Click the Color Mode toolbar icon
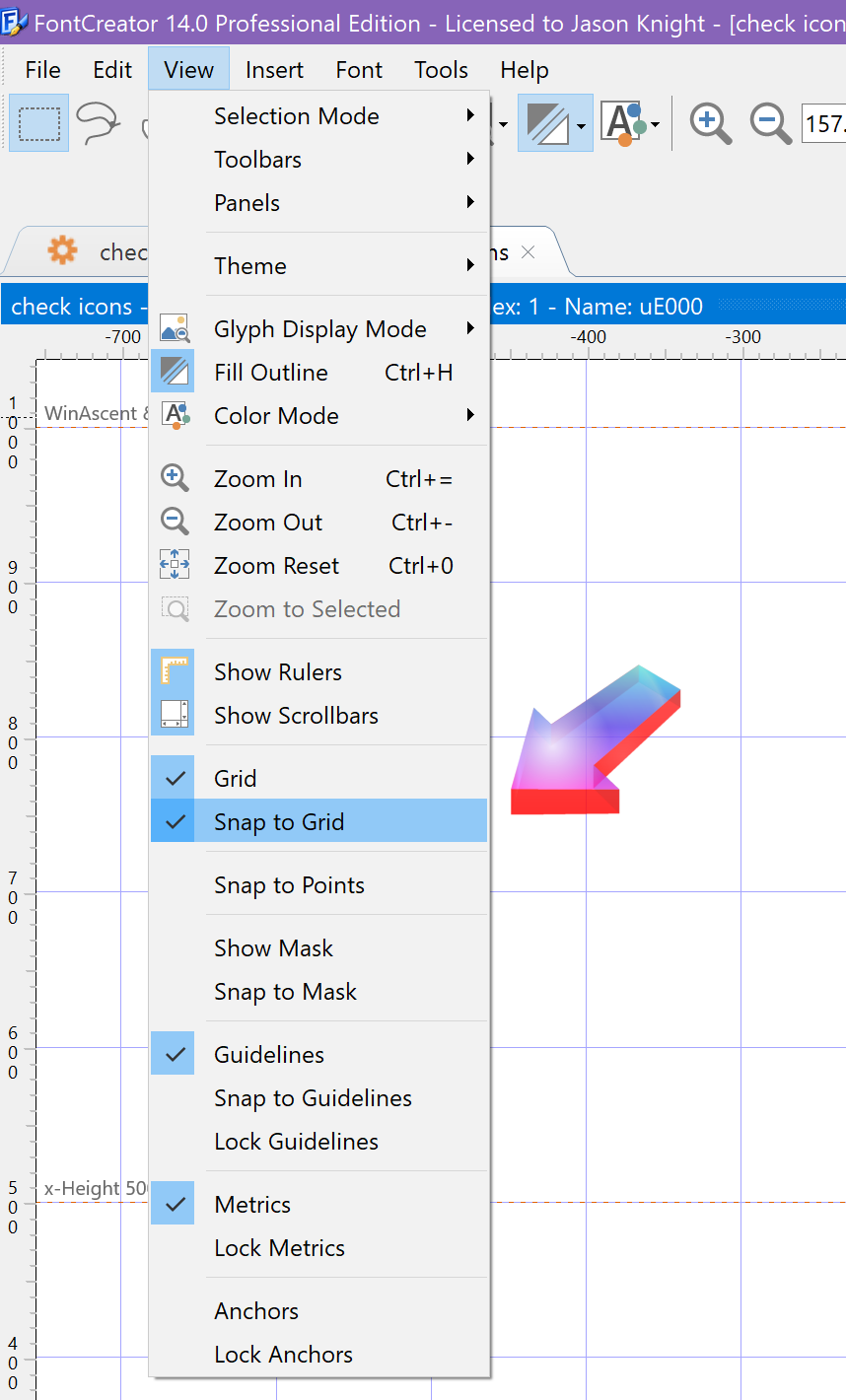846x1400 pixels. (x=624, y=123)
